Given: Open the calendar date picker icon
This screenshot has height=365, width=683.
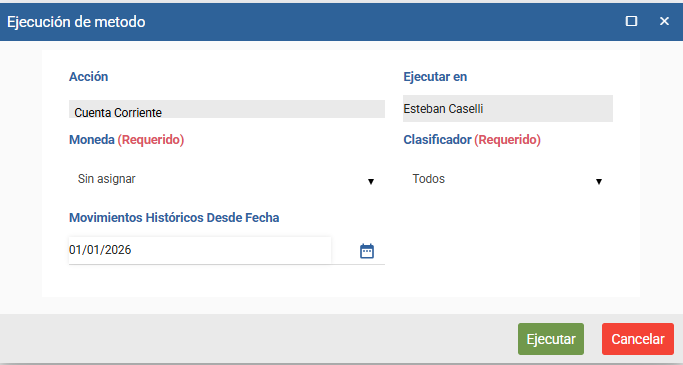Looking at the screenshot, I should click(367, 251).
